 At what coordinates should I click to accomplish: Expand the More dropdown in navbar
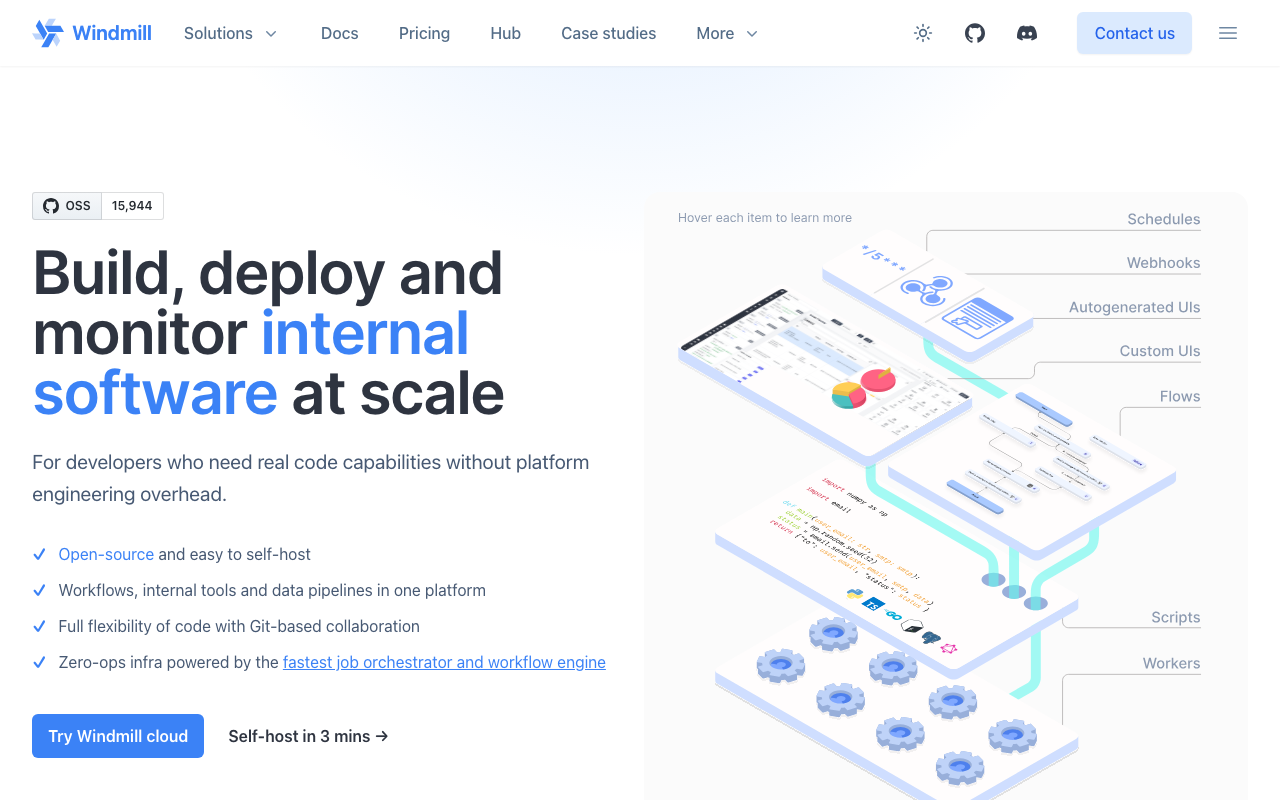click(727, 33)
